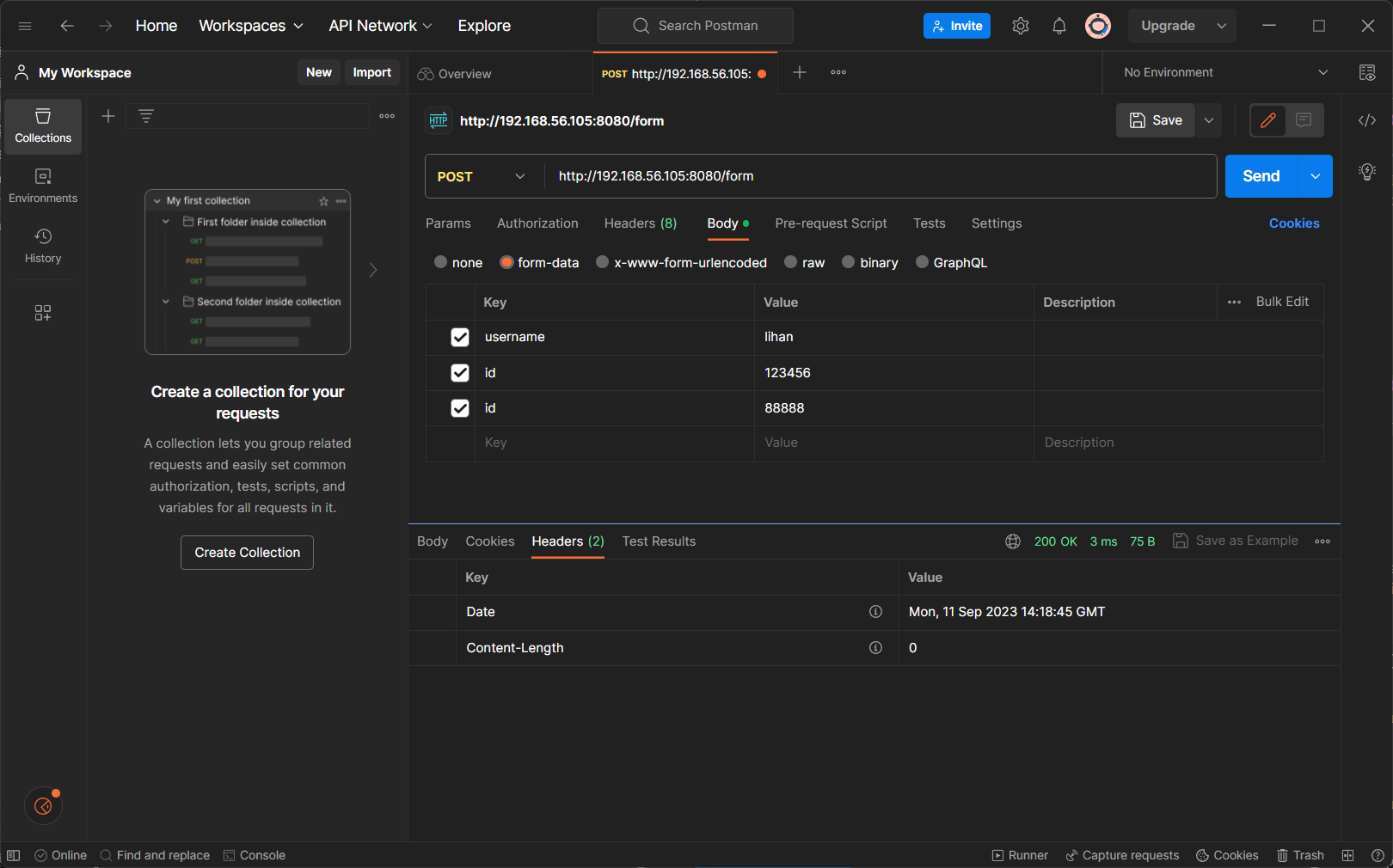This screenshot has width=1393, height=868.
Task: Switch to the Authorization tab
Action: [x=537, y=223]
